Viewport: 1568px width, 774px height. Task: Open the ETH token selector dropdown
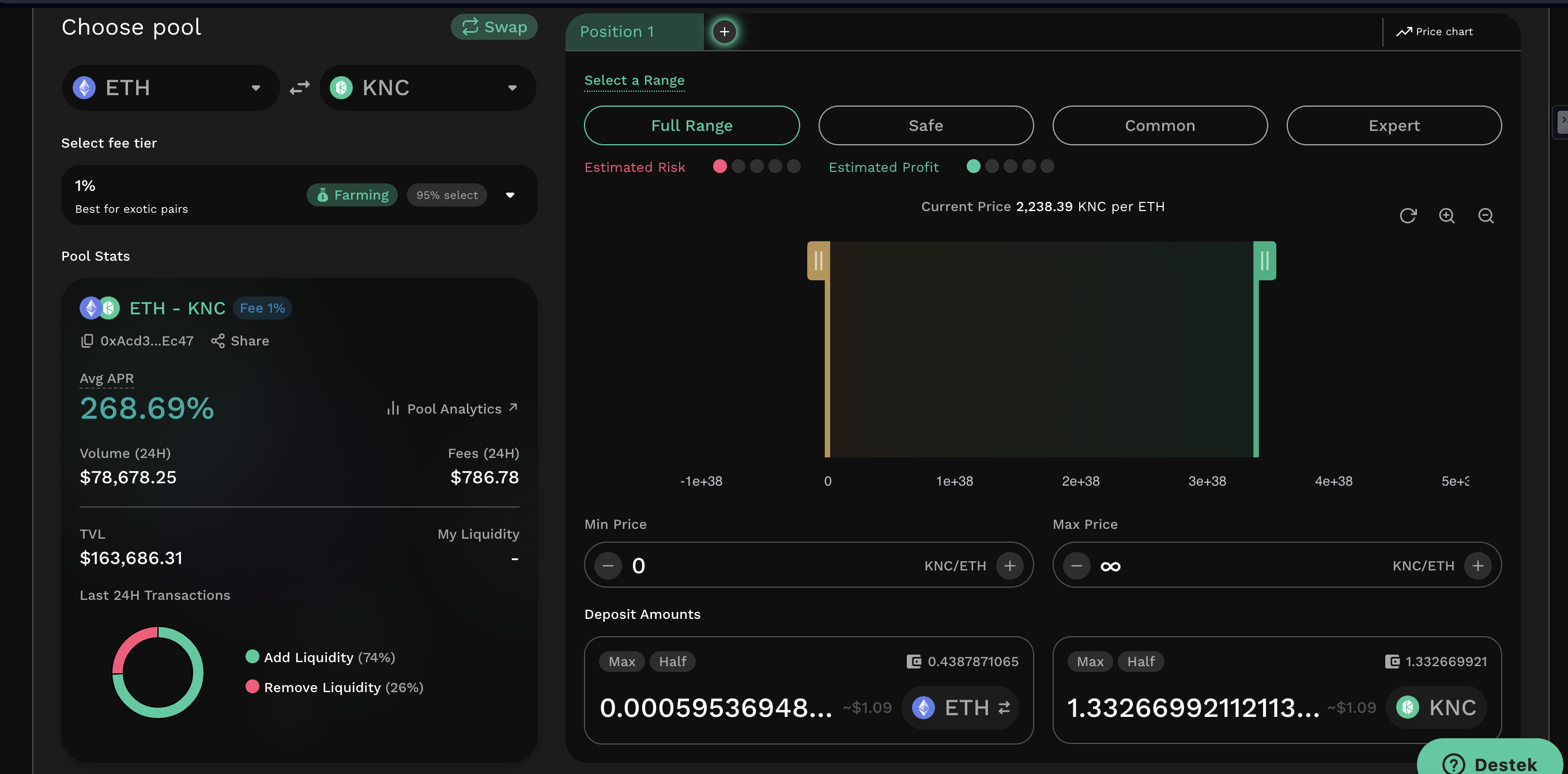coord(255,87)
